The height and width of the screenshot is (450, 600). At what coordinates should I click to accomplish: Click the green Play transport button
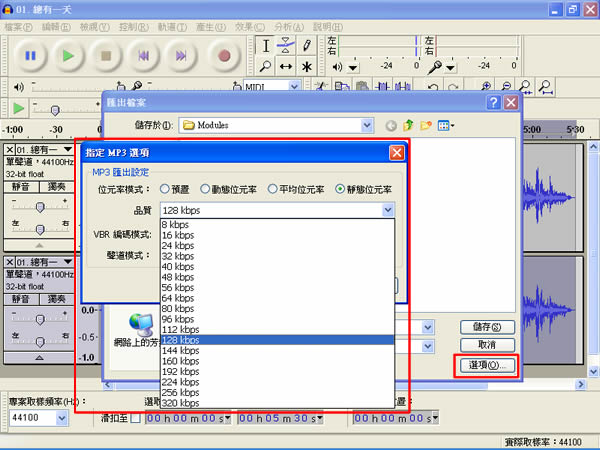tap(68, 56)
